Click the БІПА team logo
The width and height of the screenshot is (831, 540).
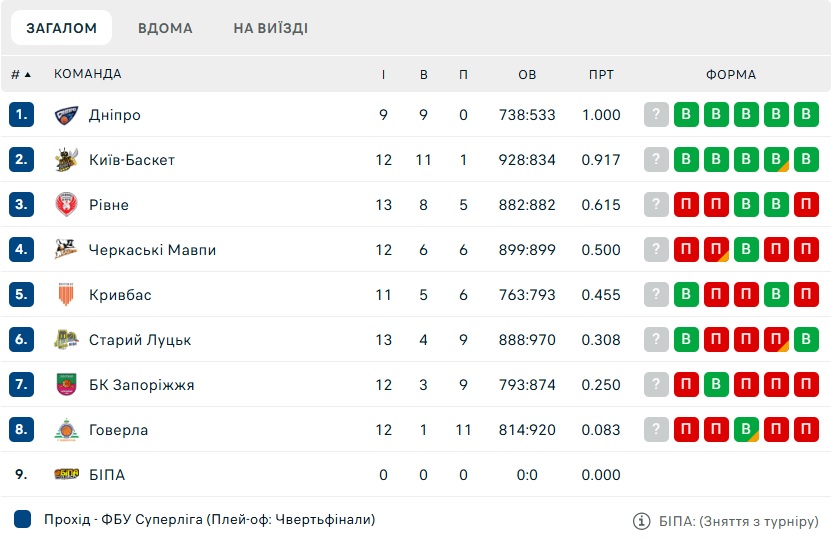pos(66,474)
